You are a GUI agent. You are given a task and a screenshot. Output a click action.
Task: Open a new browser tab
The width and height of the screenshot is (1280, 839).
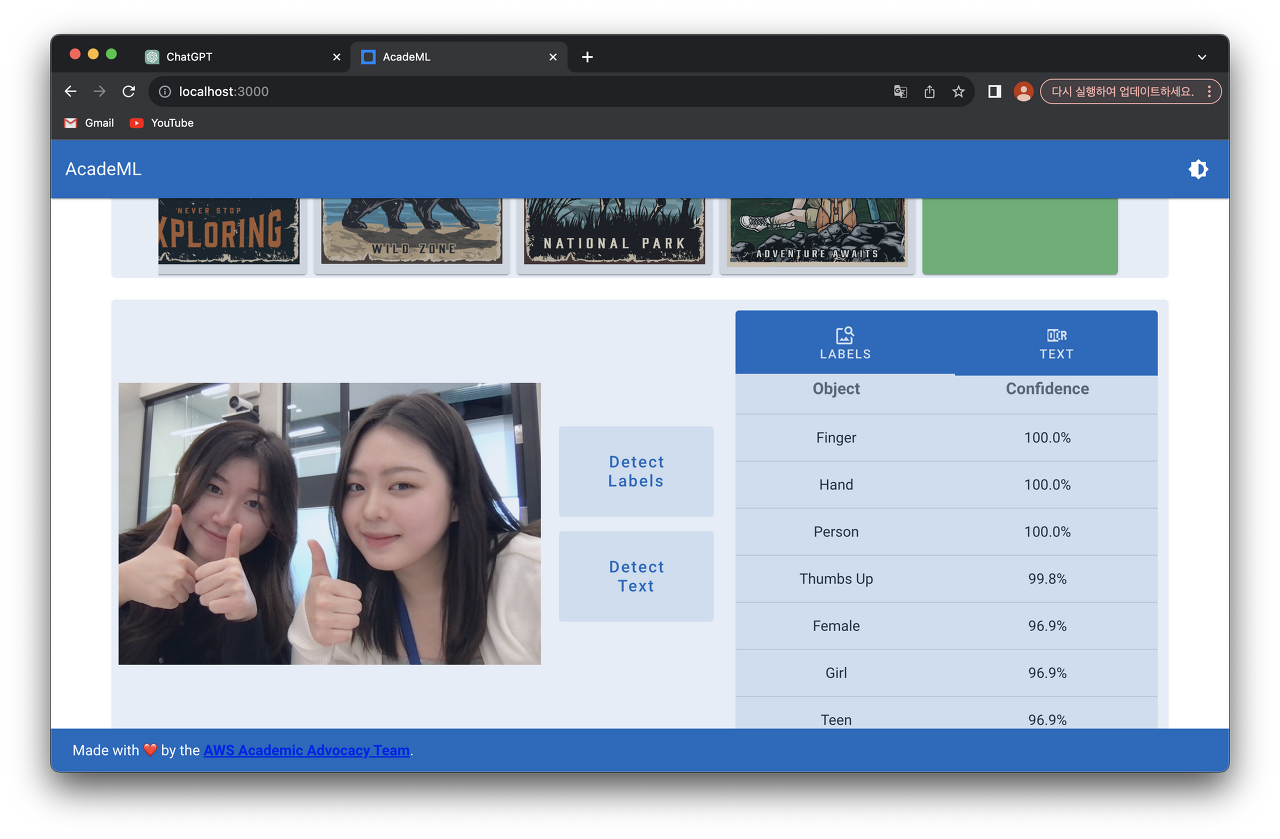[x=587, y=57]
